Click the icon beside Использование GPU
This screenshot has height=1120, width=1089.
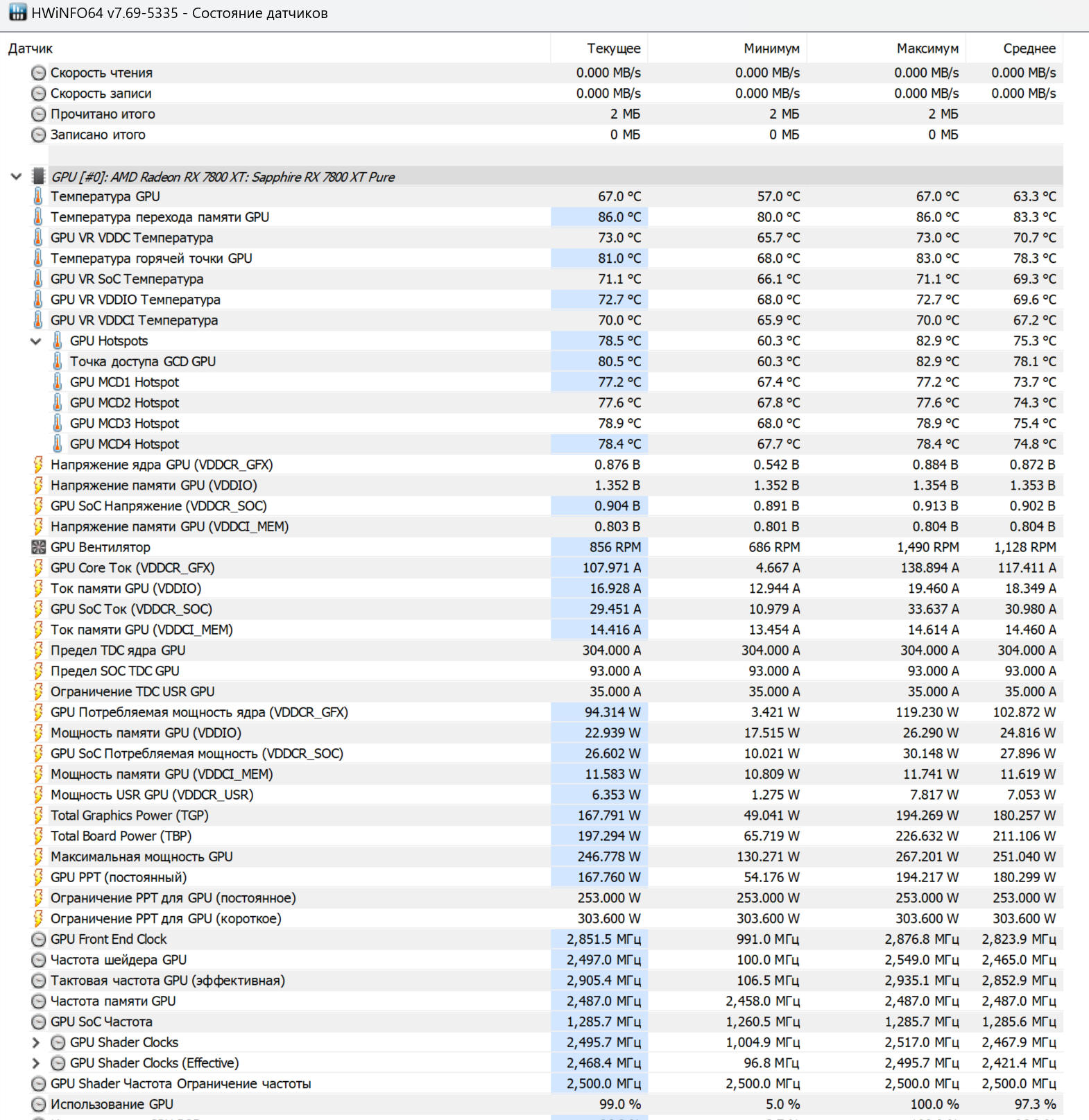[x=39, y=1105]
